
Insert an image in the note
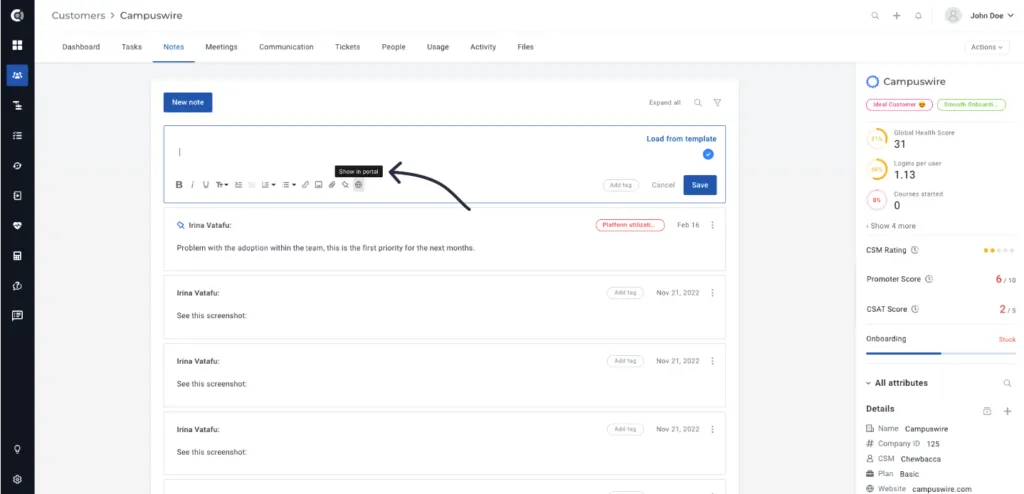(x=319, y=185)
